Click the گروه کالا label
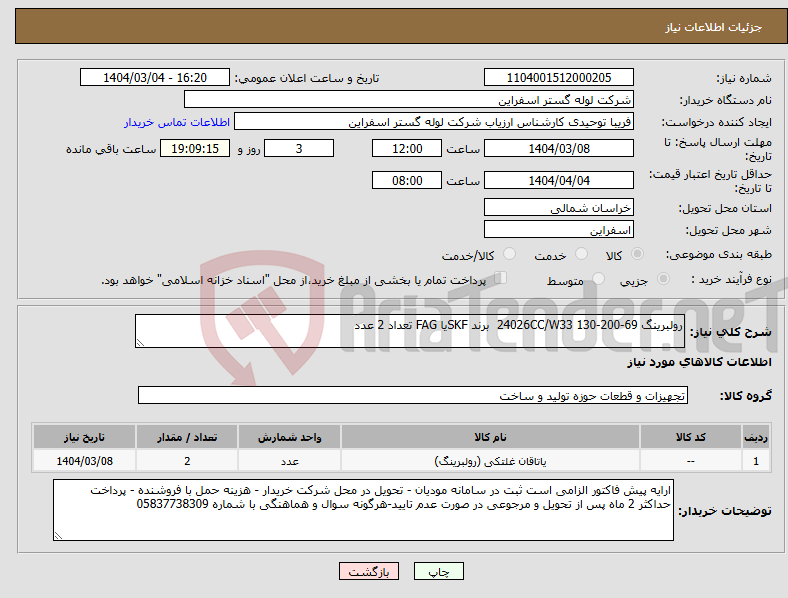The width and height of the screenshot is (788, 598). [746, 396]
